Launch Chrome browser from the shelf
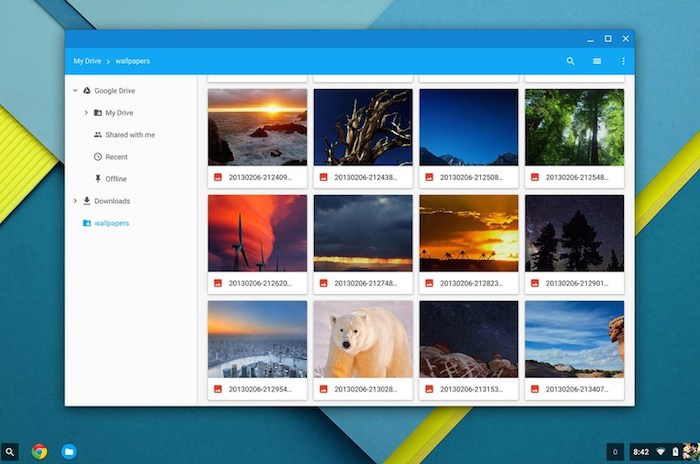 pos(40,451)
